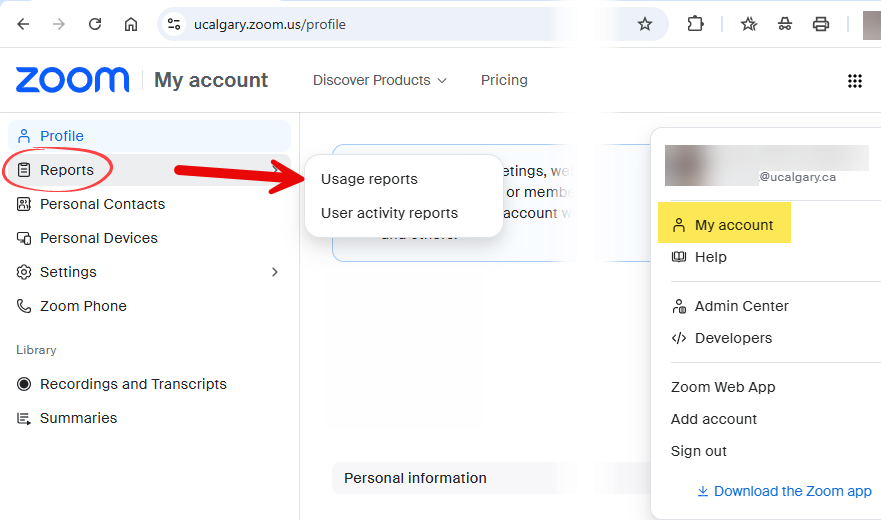The height and width of the screenshot is (520, 881).
Task: Go to Personal Contacts
Action: pyautogui.click(x=102, y=204)
